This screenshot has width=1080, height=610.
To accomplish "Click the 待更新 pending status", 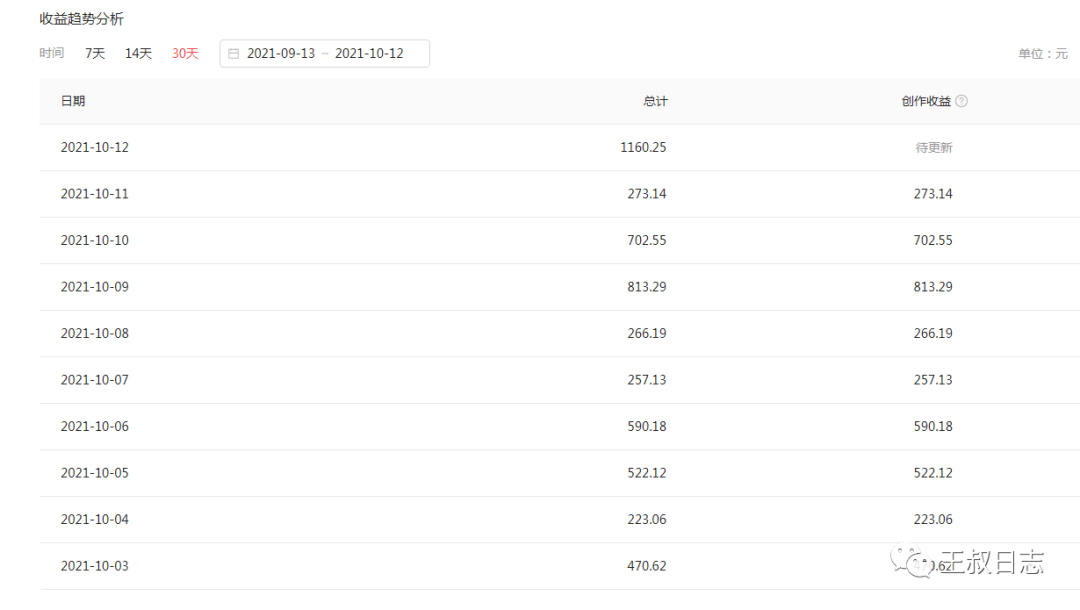I will pyautogui.click(x=934, y=148).
